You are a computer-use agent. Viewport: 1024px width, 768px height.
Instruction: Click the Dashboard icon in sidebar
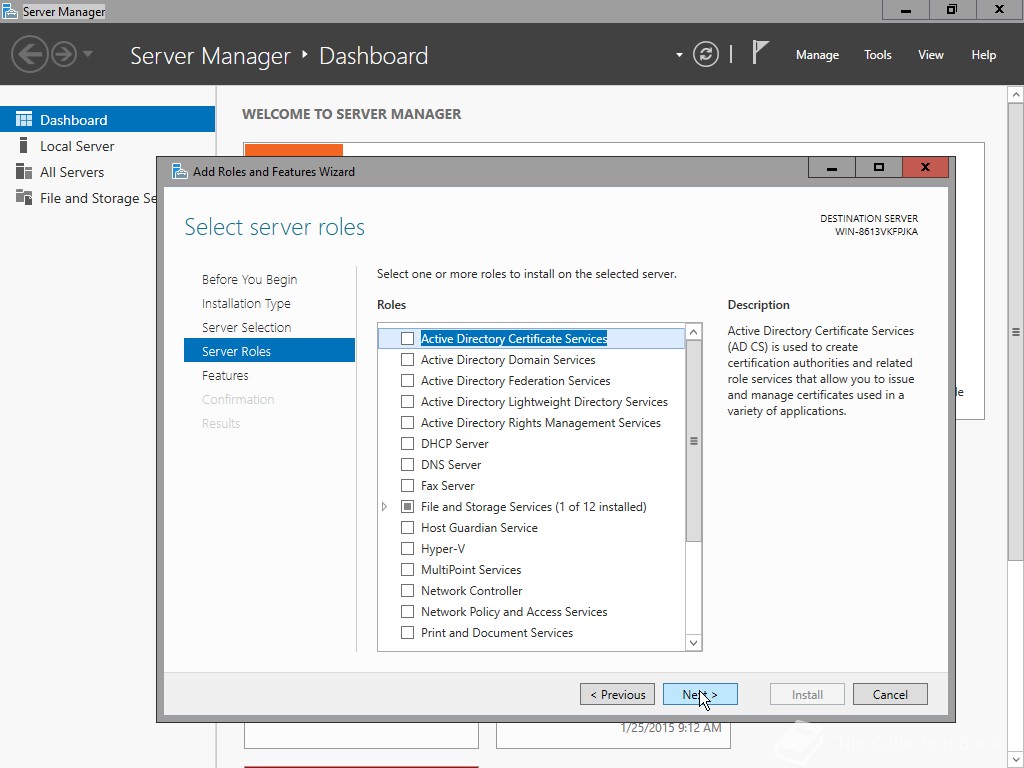[24, 120]
